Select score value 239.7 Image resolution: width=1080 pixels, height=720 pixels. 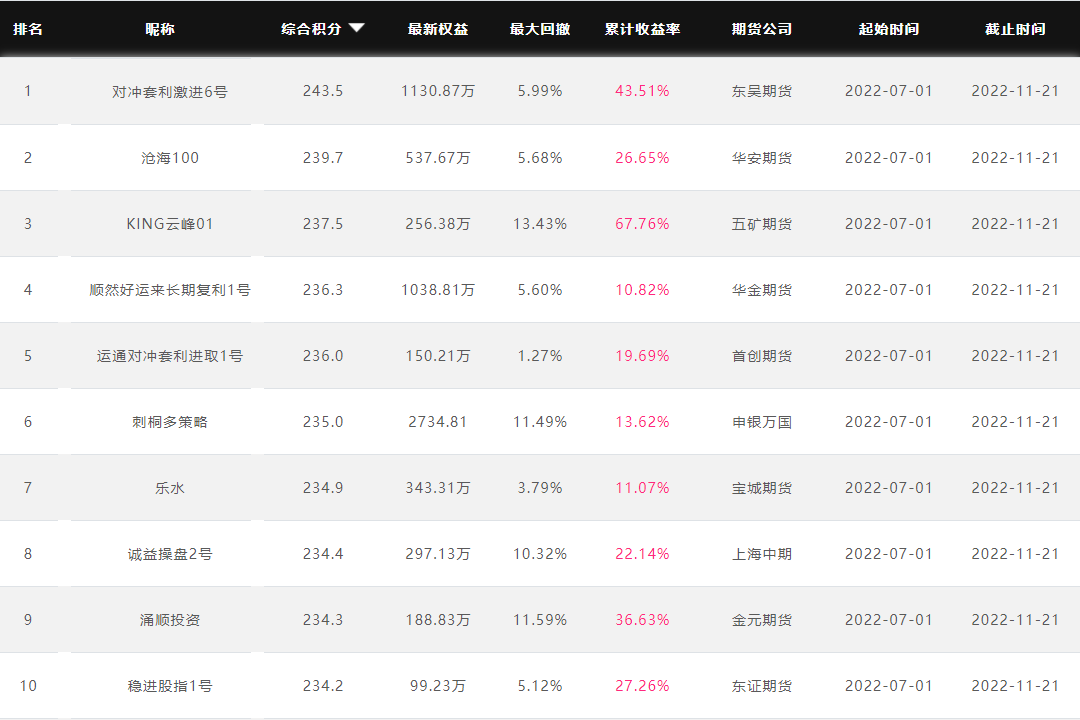(x=323, y=158)
